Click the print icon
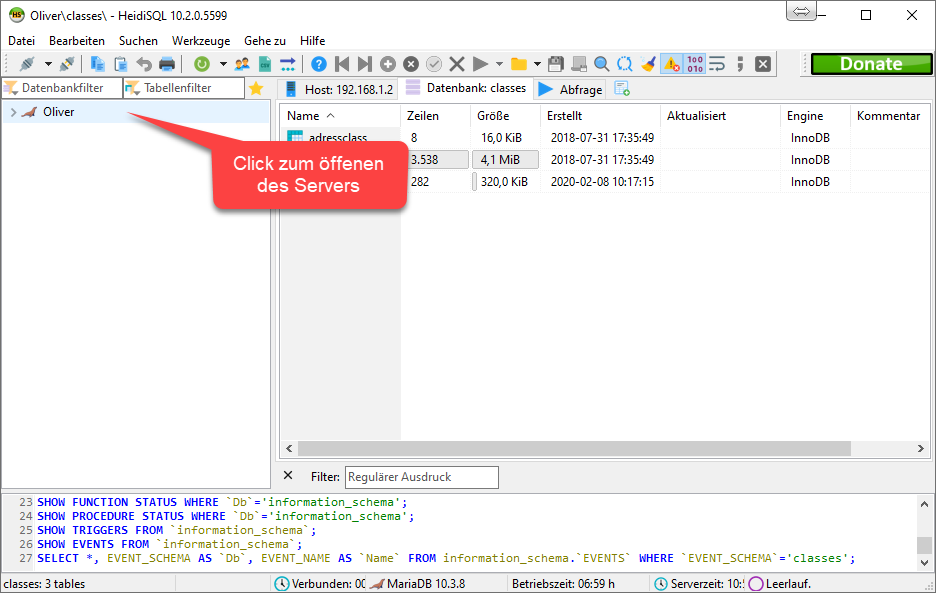The height and width of the screenshot is (593, 936). click(167, 64)
